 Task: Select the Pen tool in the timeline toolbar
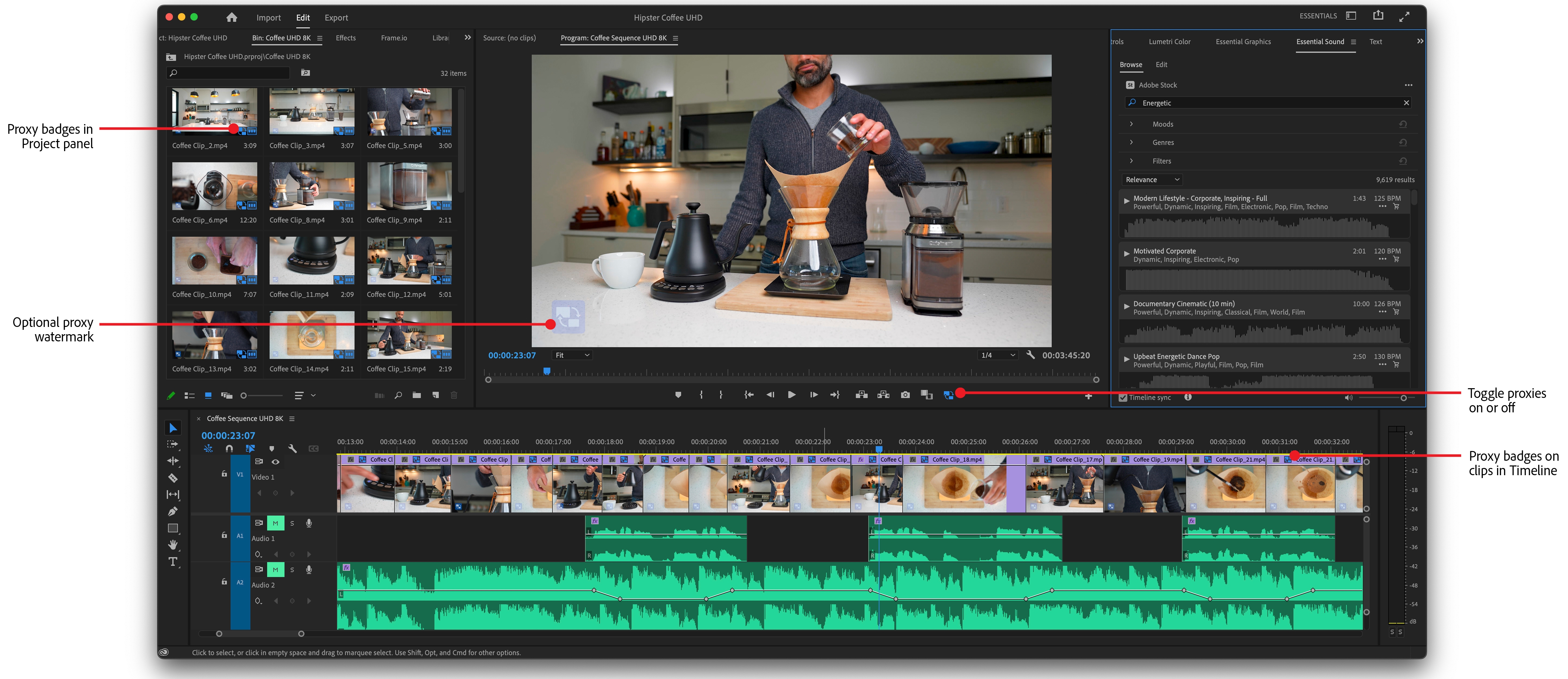pos(173,510)
